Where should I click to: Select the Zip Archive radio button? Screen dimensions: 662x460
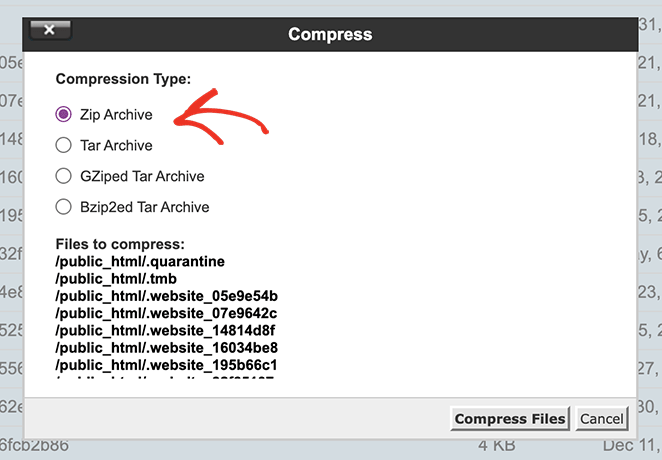(64, 115)
